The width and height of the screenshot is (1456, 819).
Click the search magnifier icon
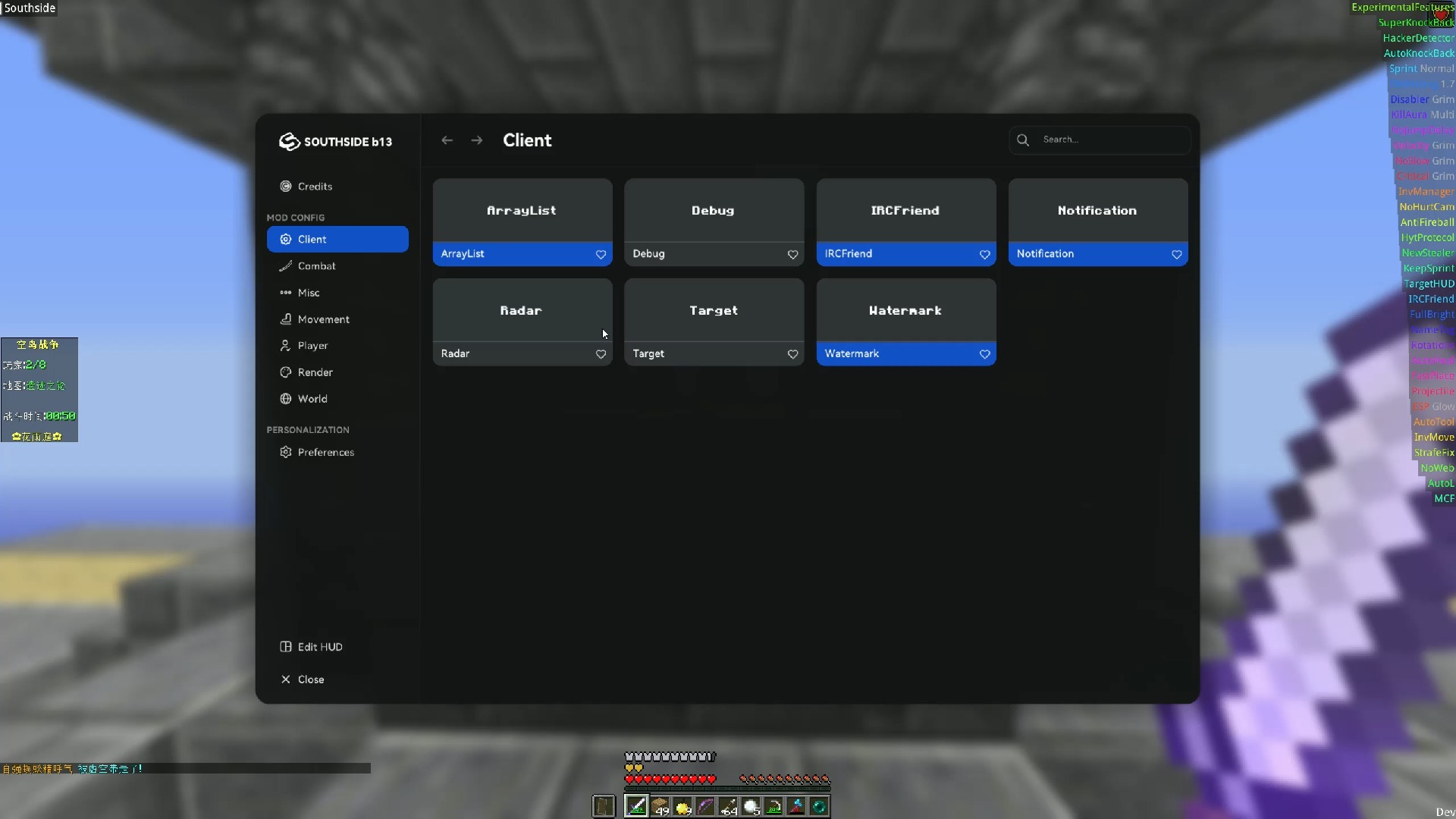pos(1023,140)
